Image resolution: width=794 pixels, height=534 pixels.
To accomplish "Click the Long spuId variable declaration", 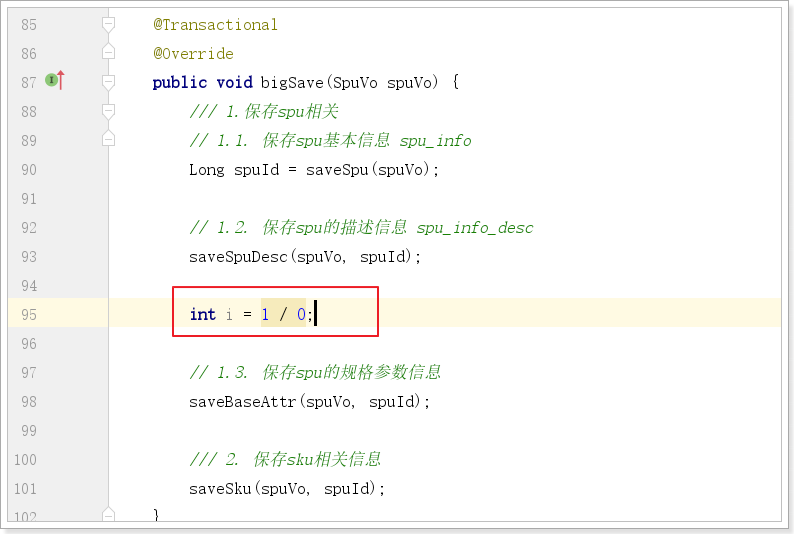I will 230,169.
